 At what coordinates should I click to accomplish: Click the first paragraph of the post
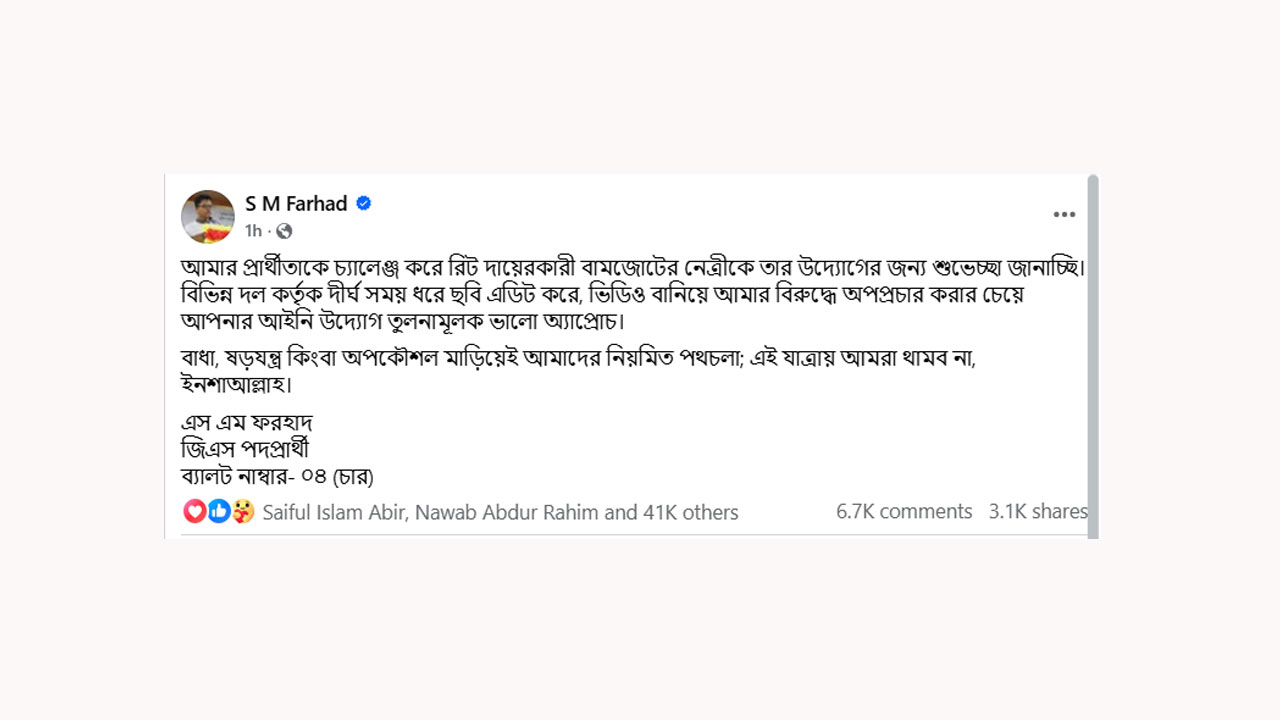pos(632,295)
